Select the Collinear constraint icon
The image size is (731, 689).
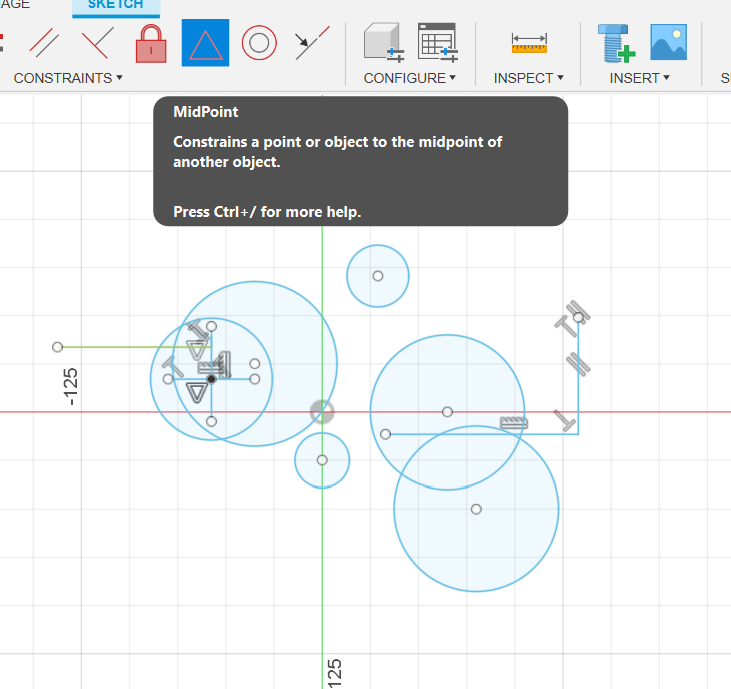click(x=312, y=43)
